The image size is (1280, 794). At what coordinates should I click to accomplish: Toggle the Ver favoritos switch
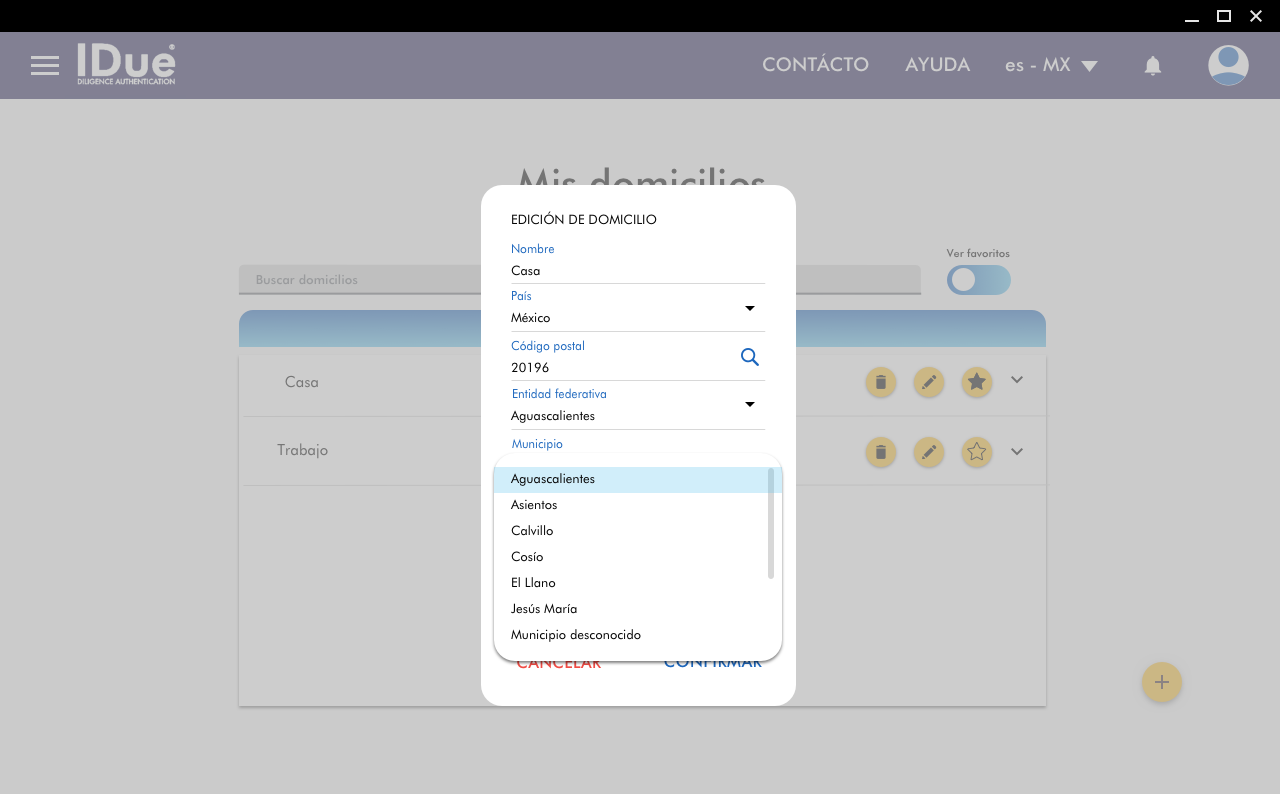[978, 280]
